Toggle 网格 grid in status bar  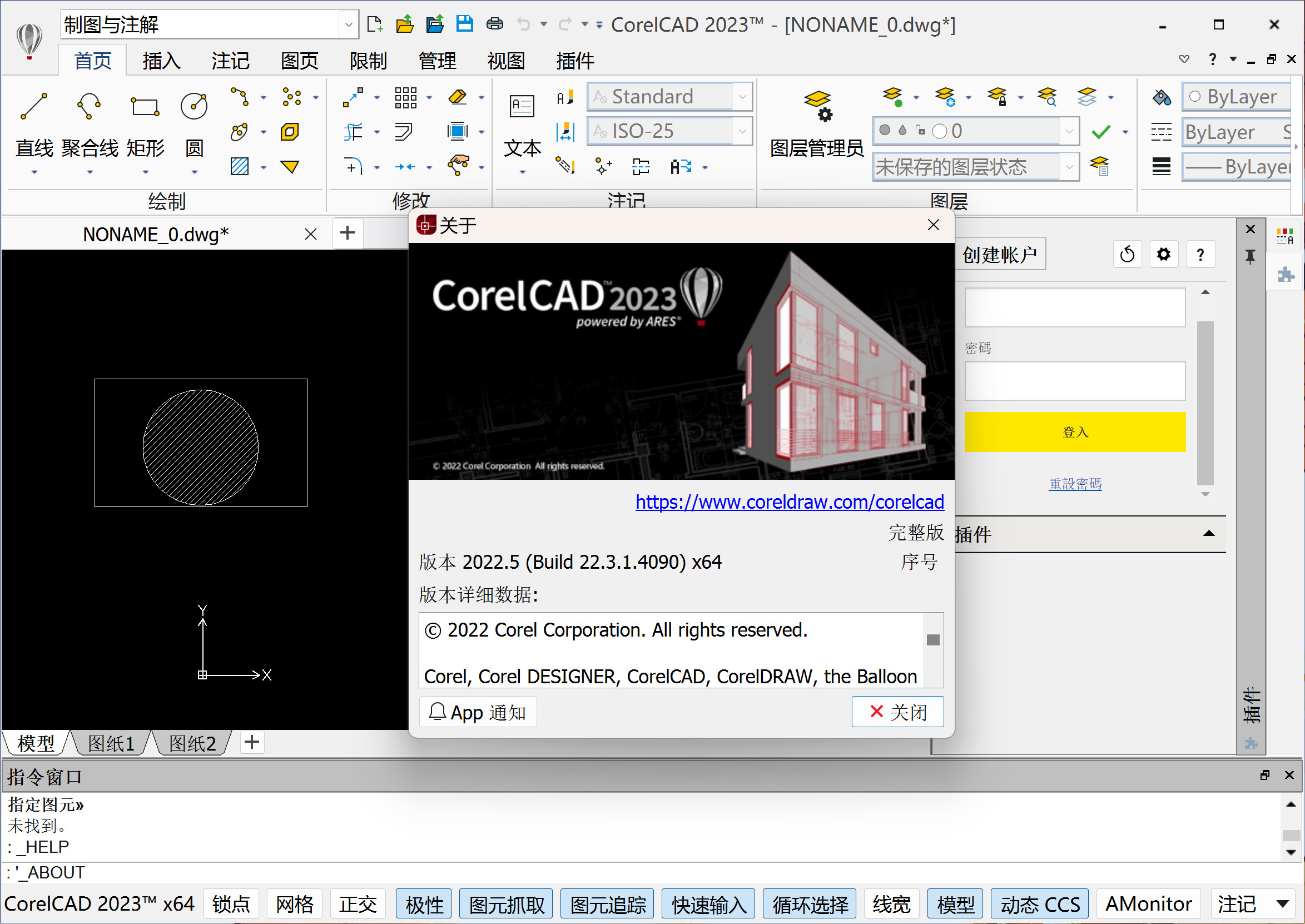click(295, 903)
